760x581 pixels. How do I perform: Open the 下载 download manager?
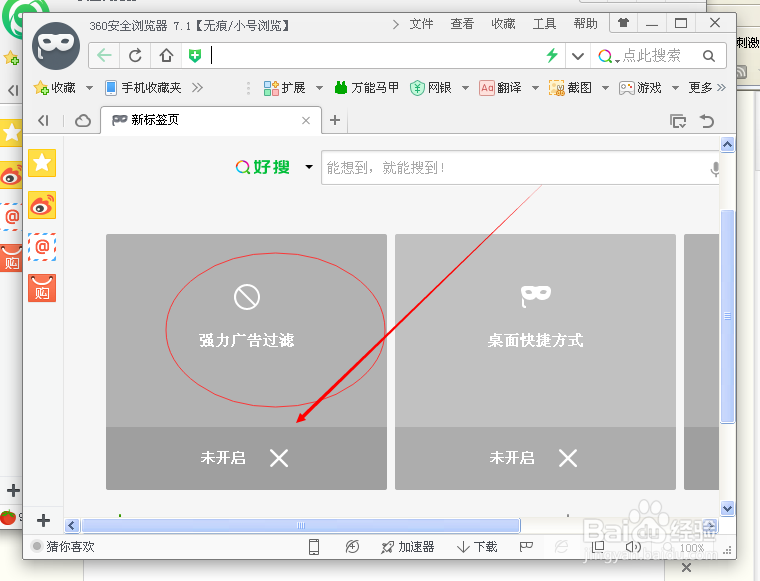(477, 547)
